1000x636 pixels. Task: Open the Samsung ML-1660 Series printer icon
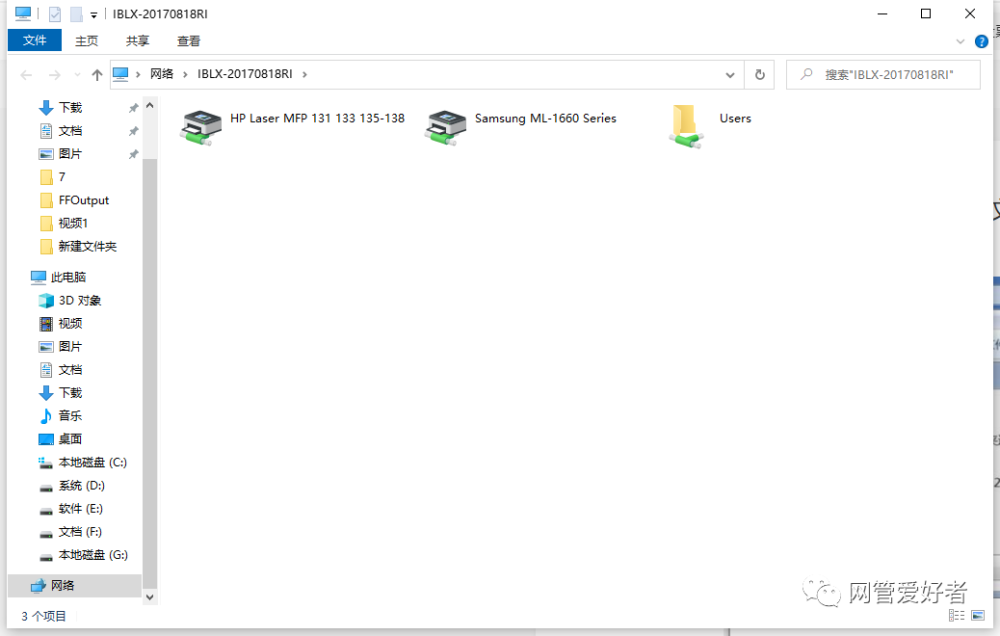(446, 127)
